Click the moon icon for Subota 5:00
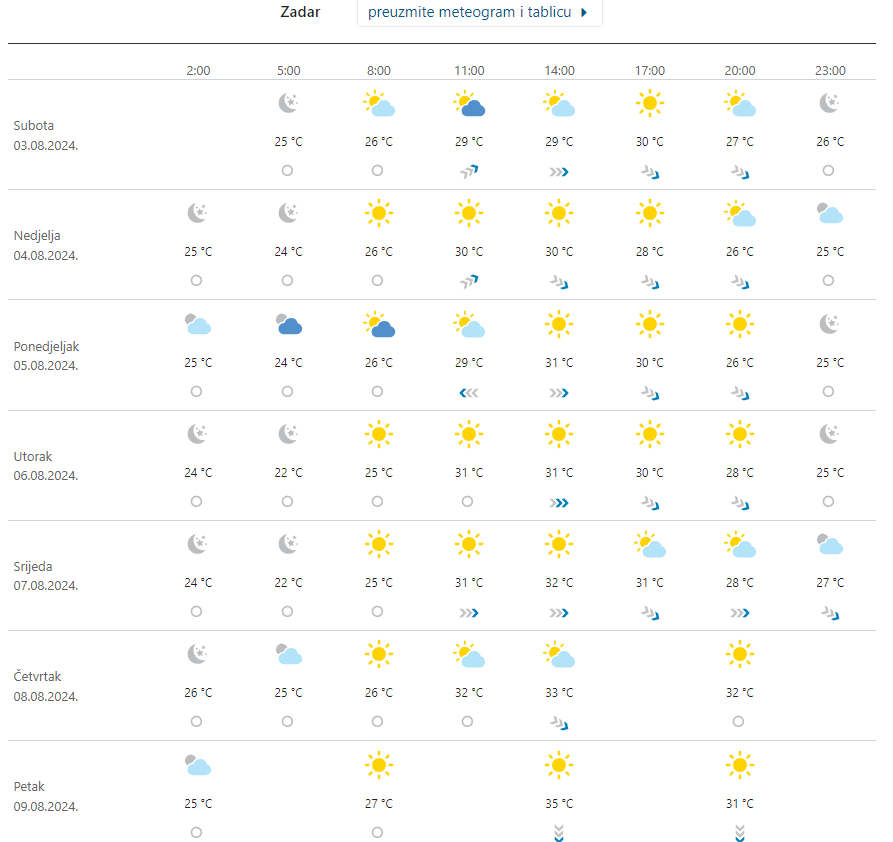 (x=288, y=103)
